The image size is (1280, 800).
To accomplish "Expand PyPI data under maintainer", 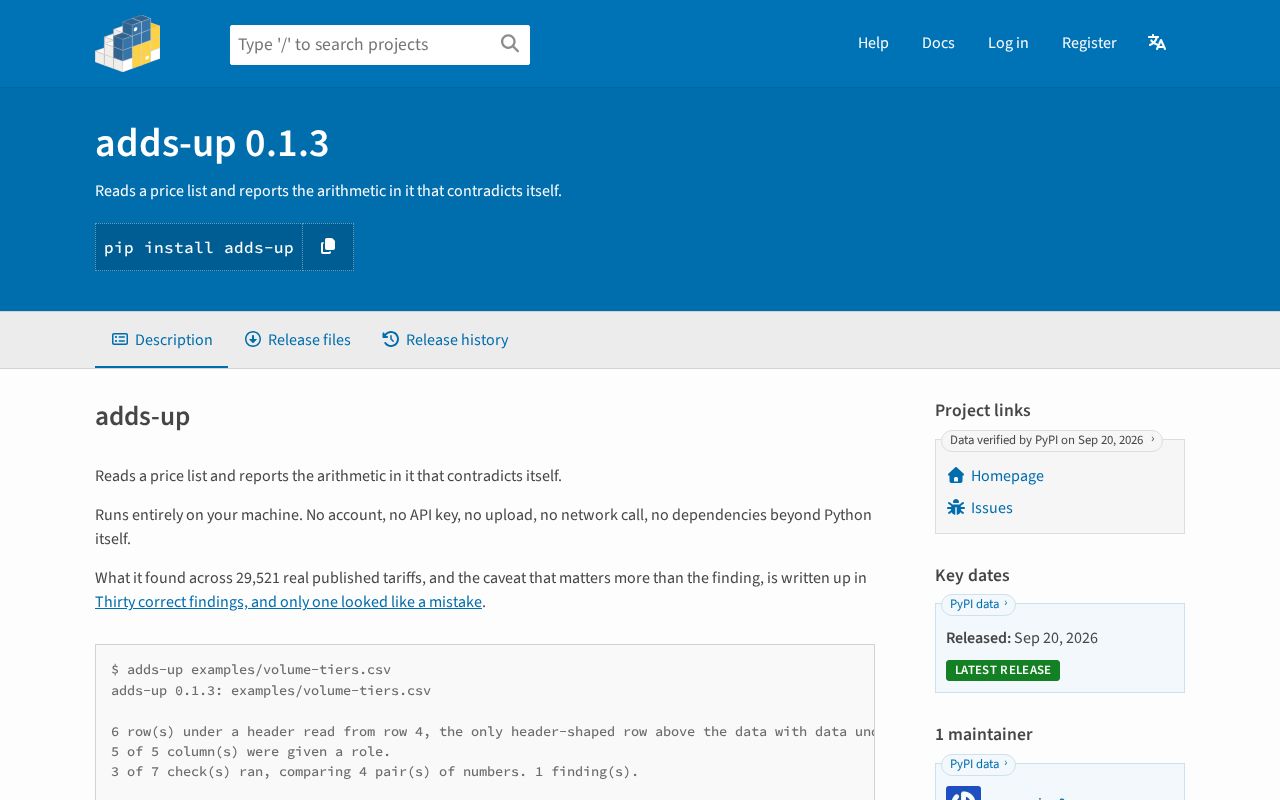I will click(x=978, y=764).
